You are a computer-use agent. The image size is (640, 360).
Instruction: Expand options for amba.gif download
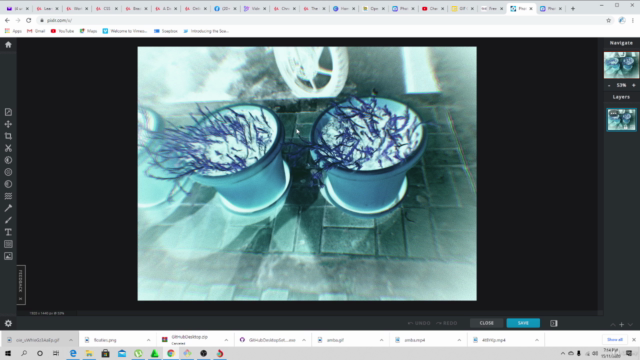coord(381,340)
